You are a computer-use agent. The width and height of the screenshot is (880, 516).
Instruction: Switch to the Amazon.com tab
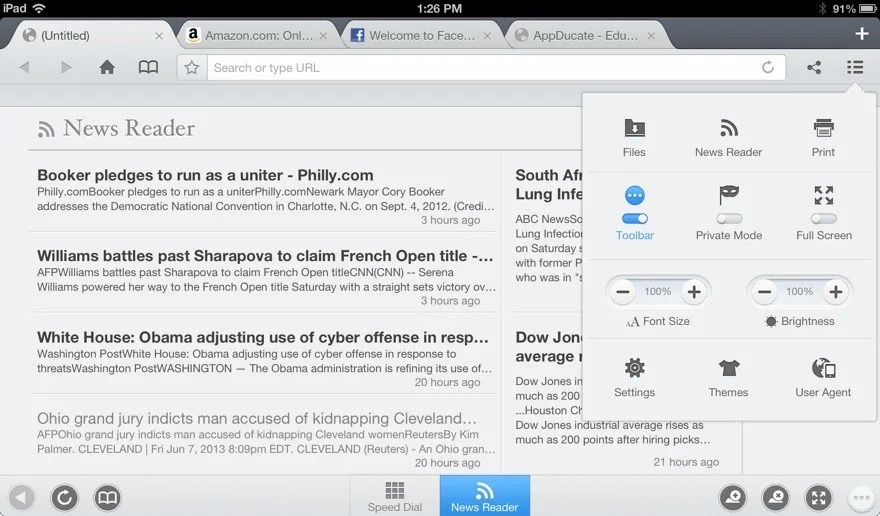[x=257, y=35]
